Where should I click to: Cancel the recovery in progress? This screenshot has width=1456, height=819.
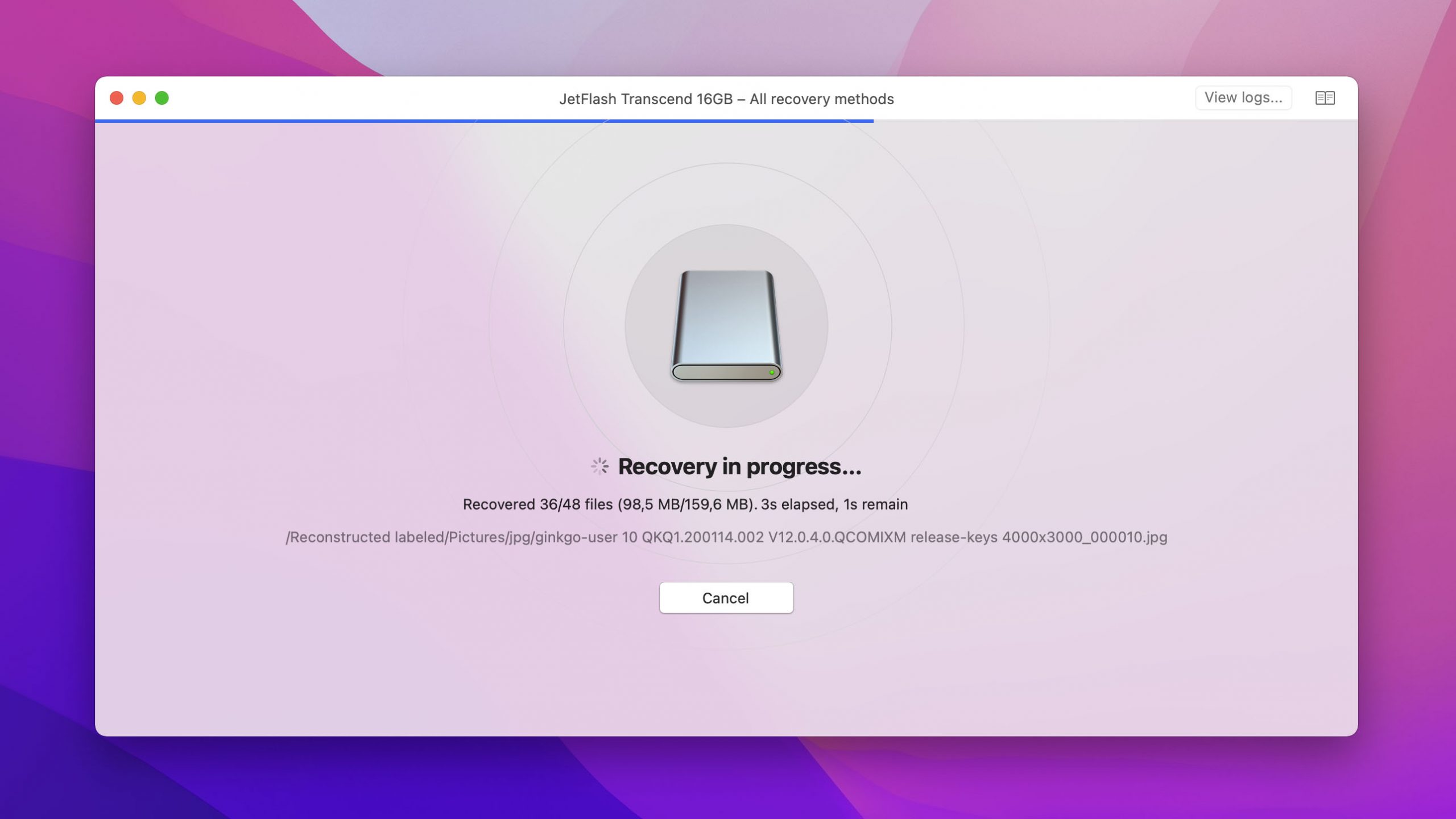pos(726,598)
